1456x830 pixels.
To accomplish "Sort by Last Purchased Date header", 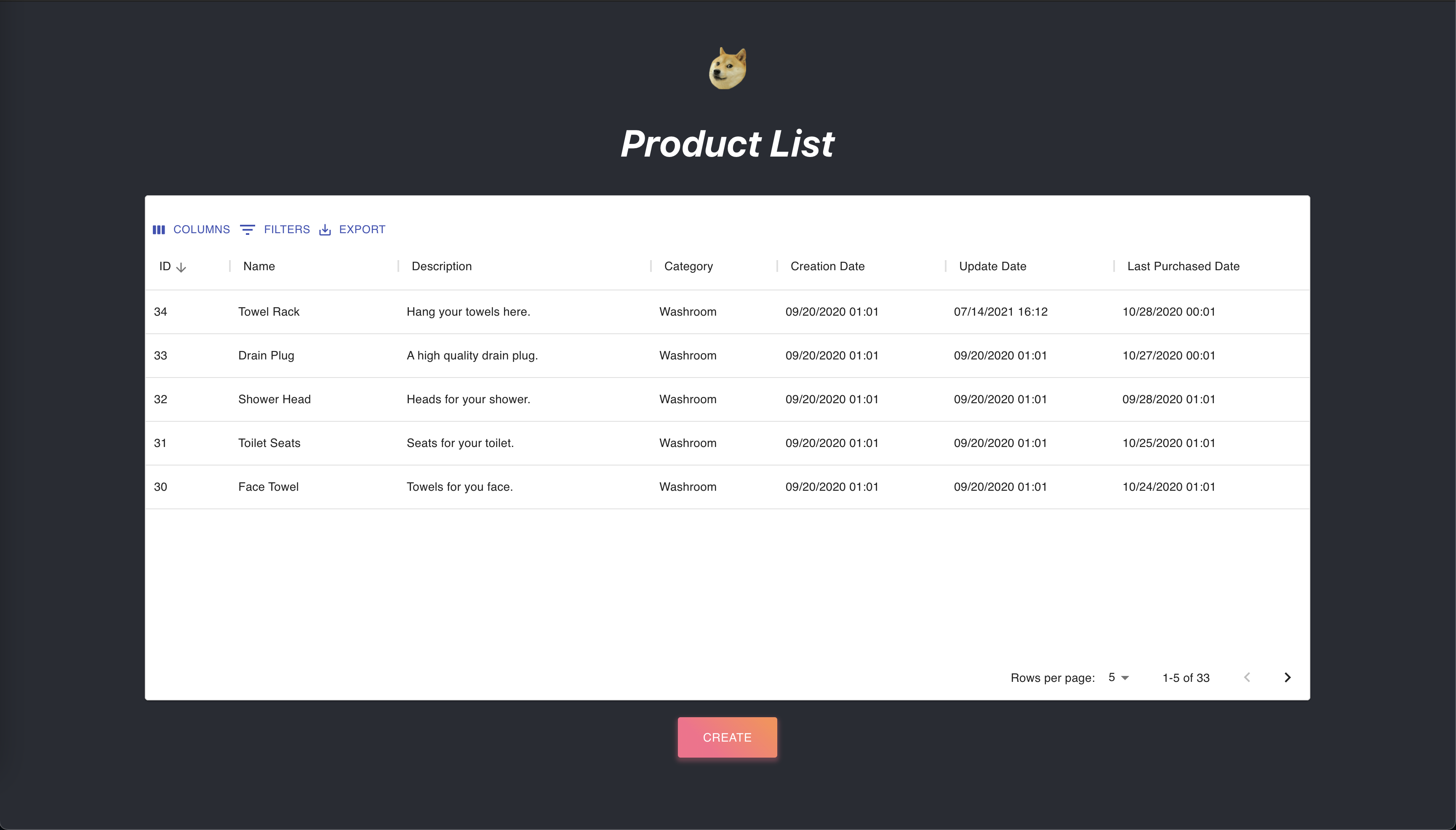I will click(x=1183, y=266).
